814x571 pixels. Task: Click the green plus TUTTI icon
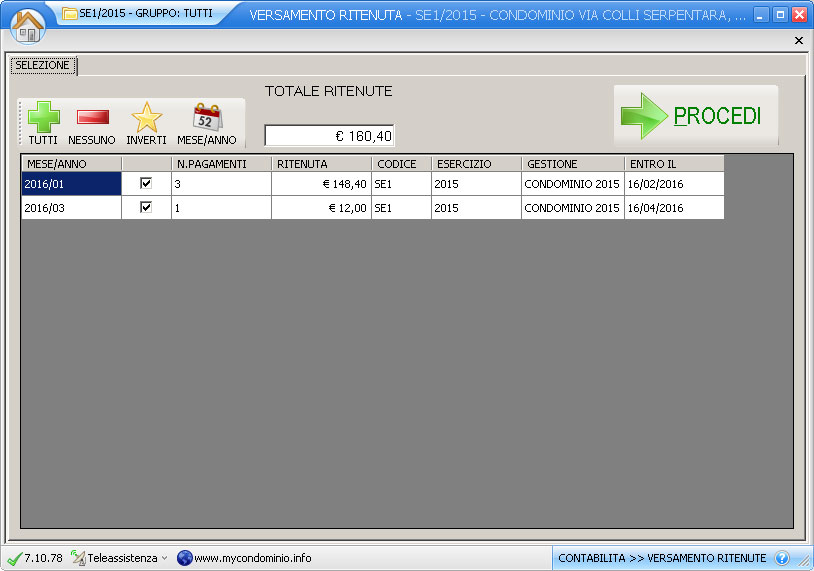(43, 118)
